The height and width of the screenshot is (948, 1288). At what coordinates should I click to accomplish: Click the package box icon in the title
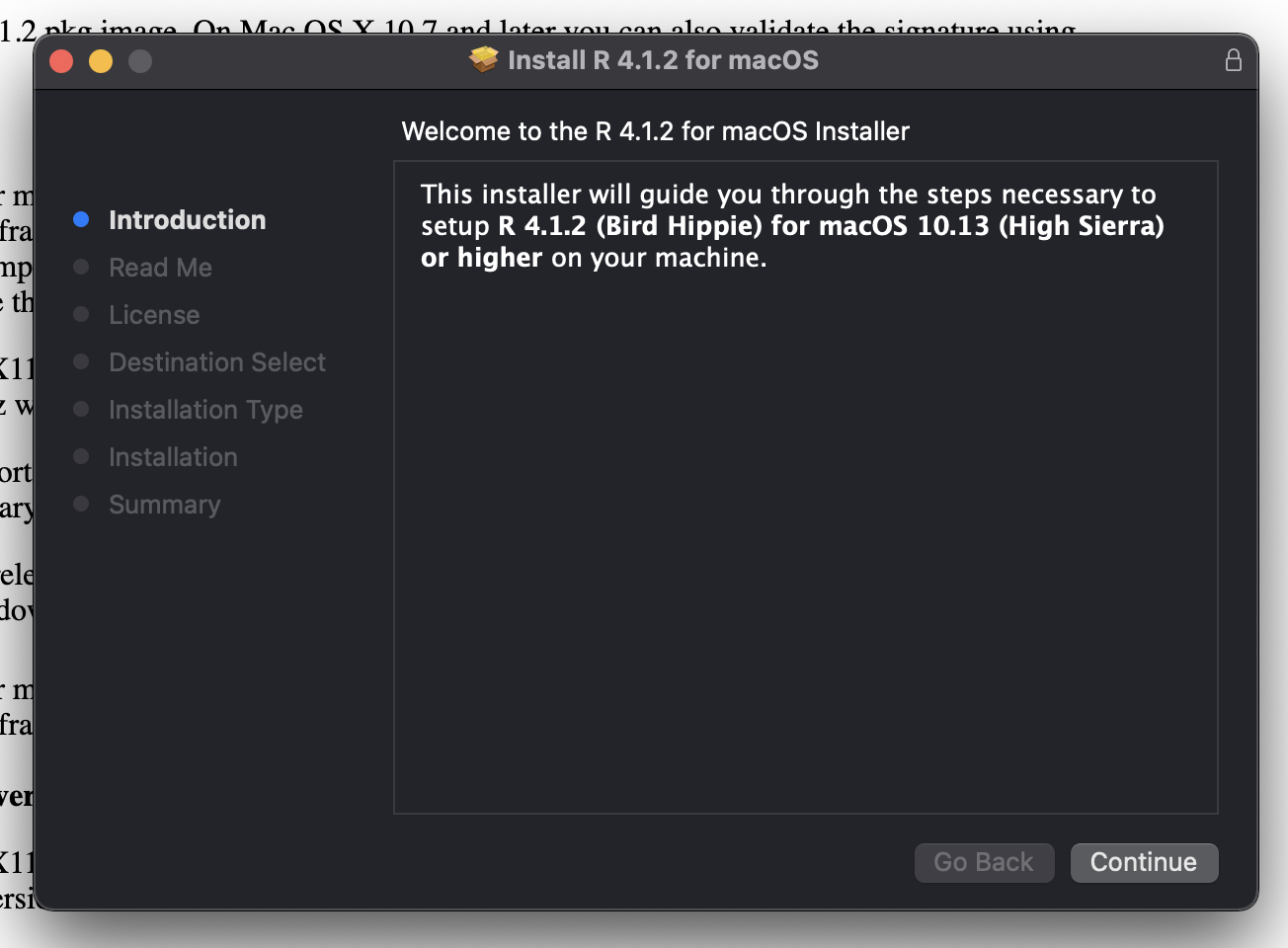[484, 60]
